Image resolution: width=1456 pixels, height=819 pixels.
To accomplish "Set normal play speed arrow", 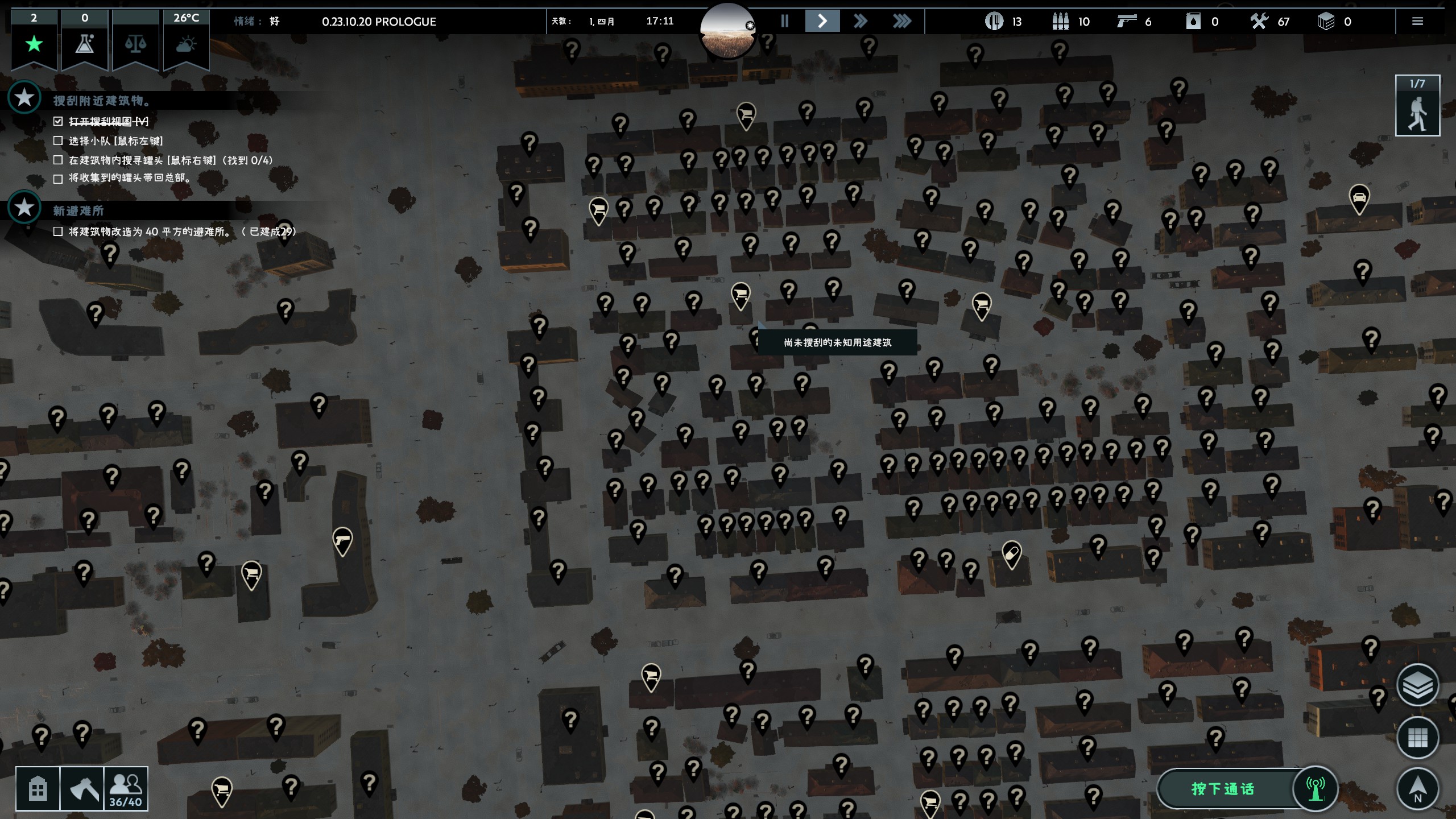I will (x=822, y=22).
